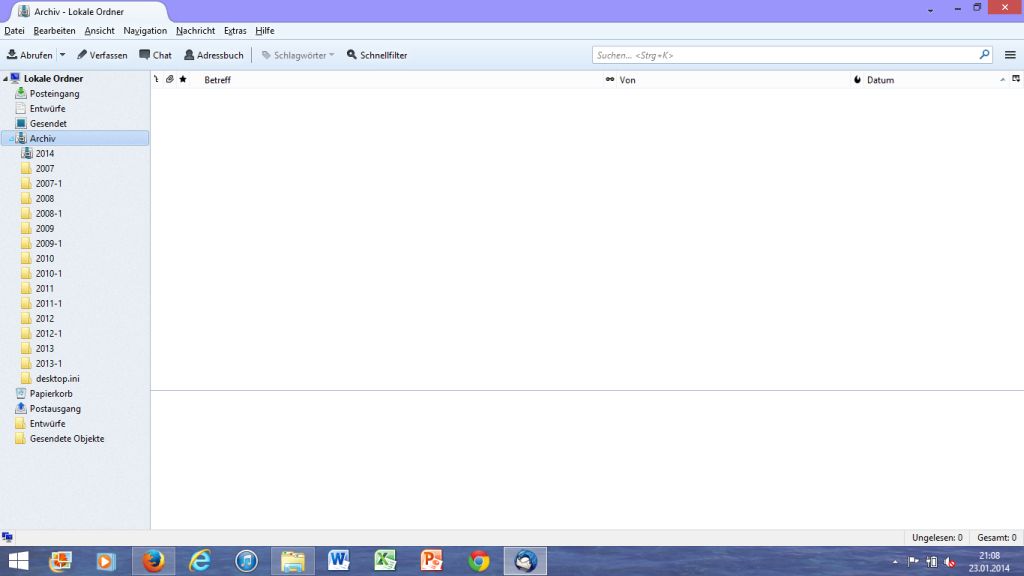Open the 2009-1 subfolder
Viewport: 1024px width, 576px height.
(x=48, y=244)
